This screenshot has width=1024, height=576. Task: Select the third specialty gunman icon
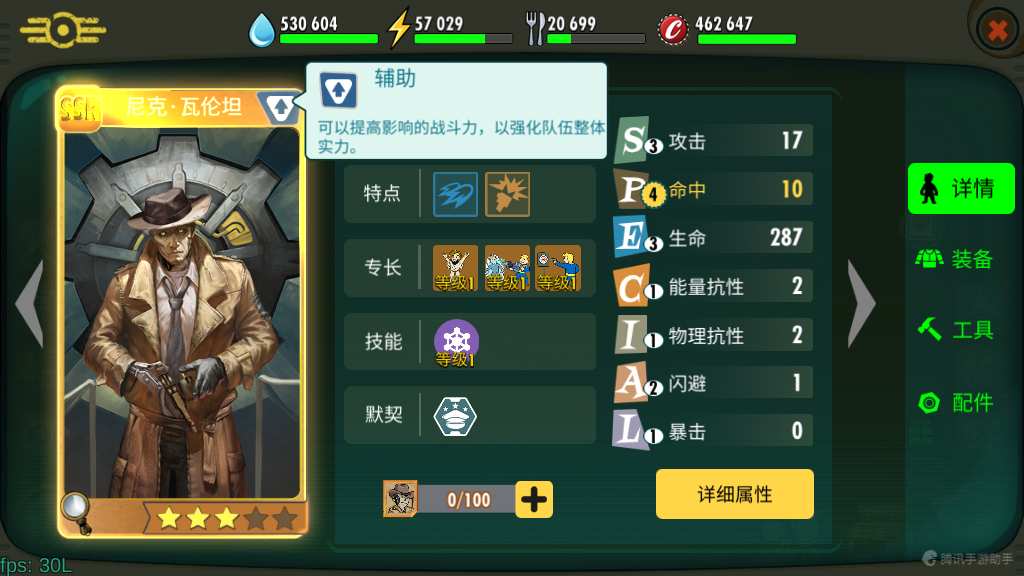click(558, 268)
